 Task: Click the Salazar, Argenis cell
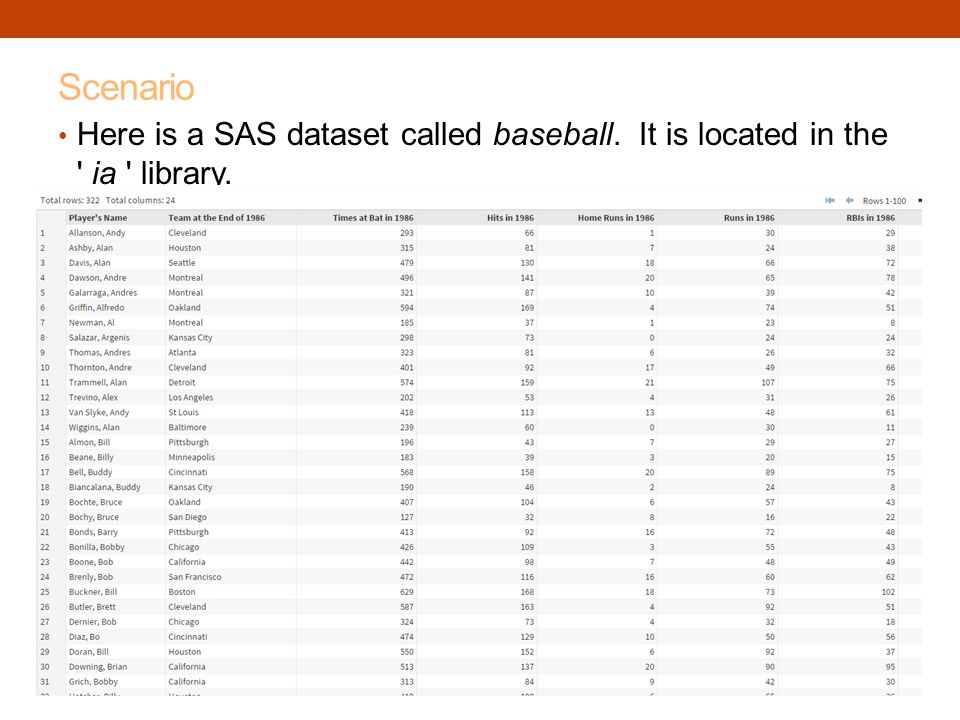pyautogui.click(x=99, y=337)
